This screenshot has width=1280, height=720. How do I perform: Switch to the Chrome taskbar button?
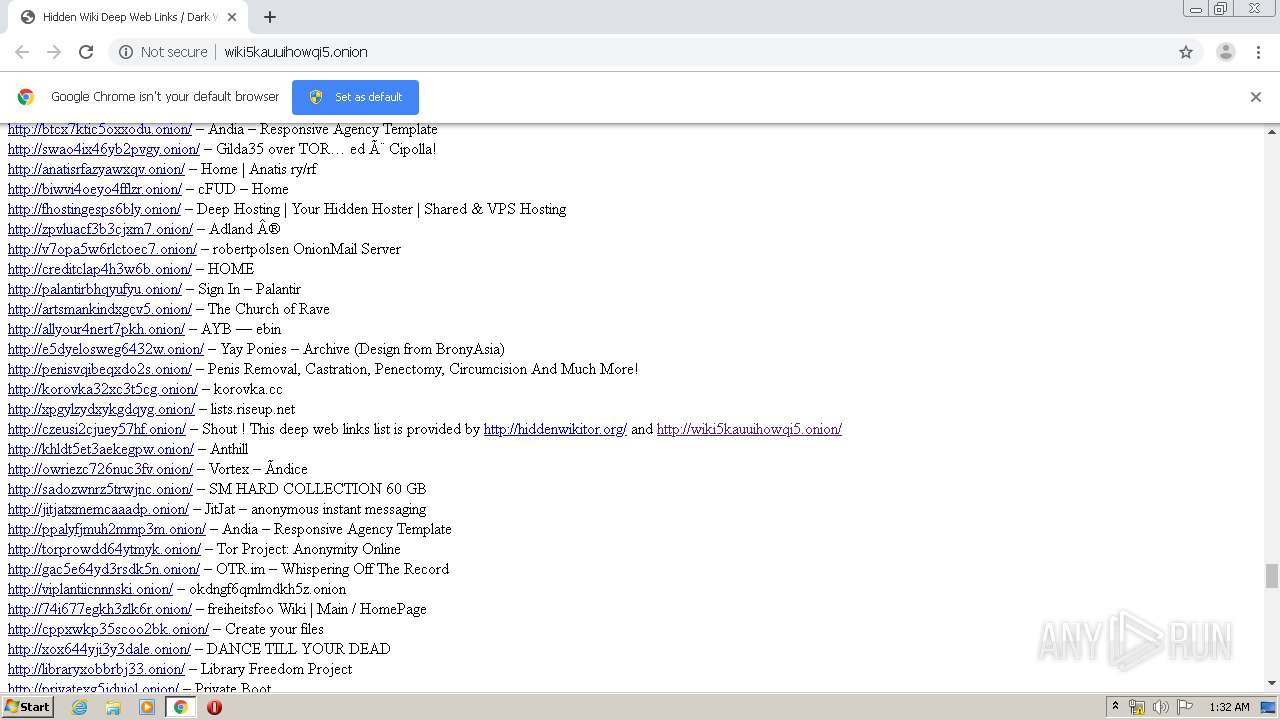tap(180, 707)
